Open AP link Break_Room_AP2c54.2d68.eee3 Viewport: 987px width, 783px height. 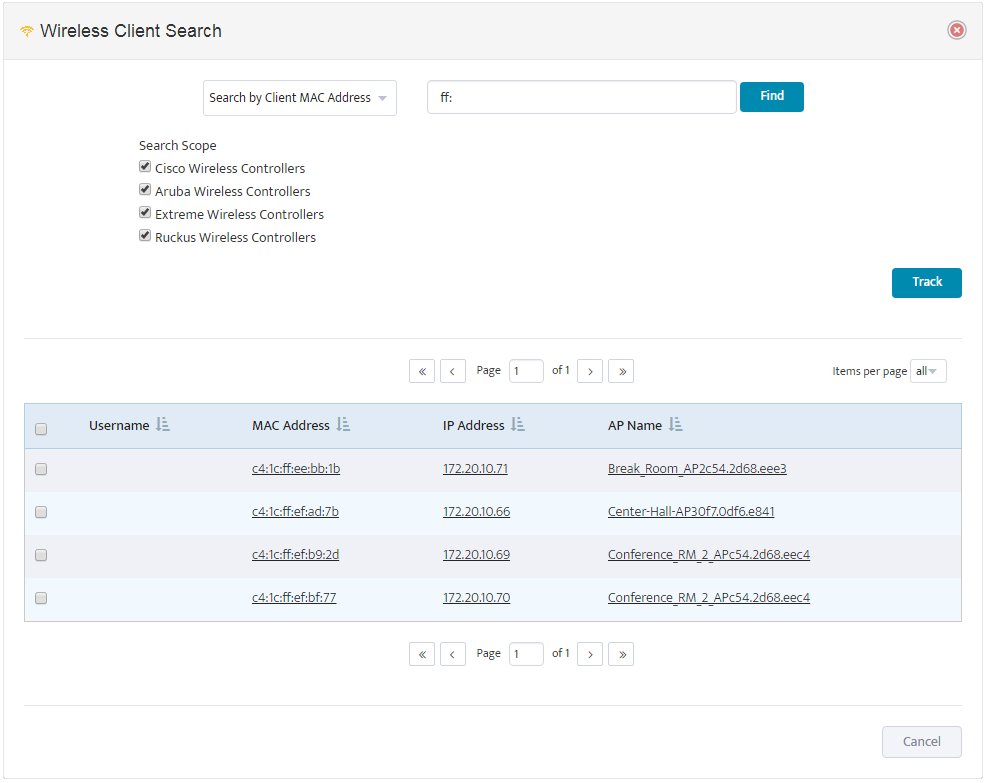tap(697, 469)
